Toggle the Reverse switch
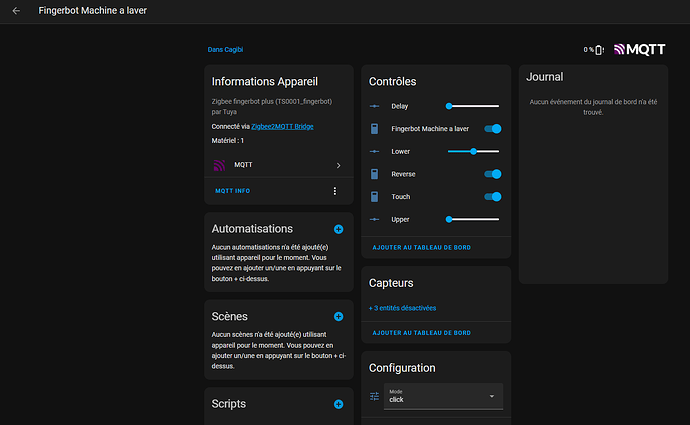 [x=493, y=174]
